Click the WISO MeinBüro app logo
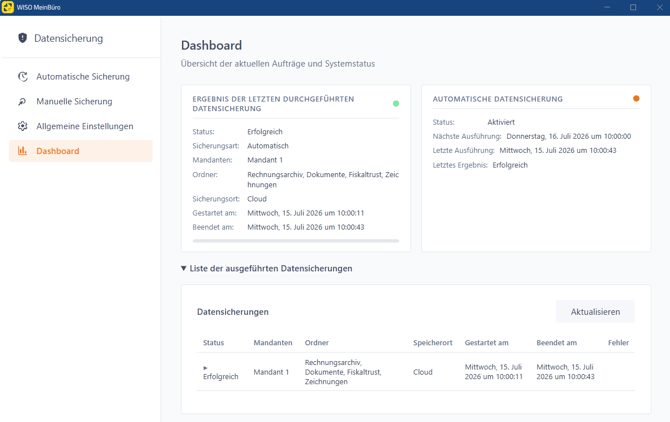670x422 pixels. 7,7
